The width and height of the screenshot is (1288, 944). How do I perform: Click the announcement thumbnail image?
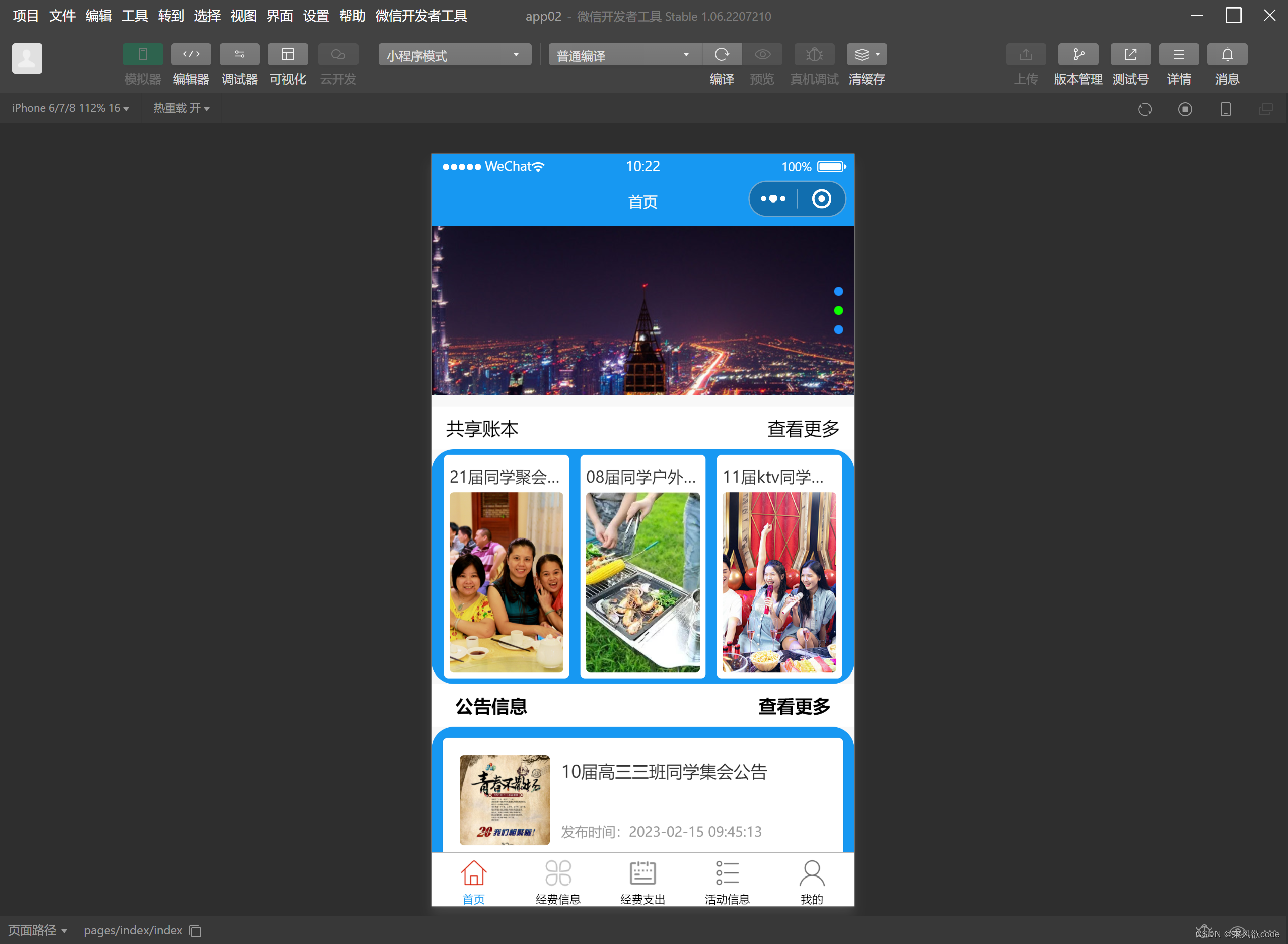click(x=504, y=800)
